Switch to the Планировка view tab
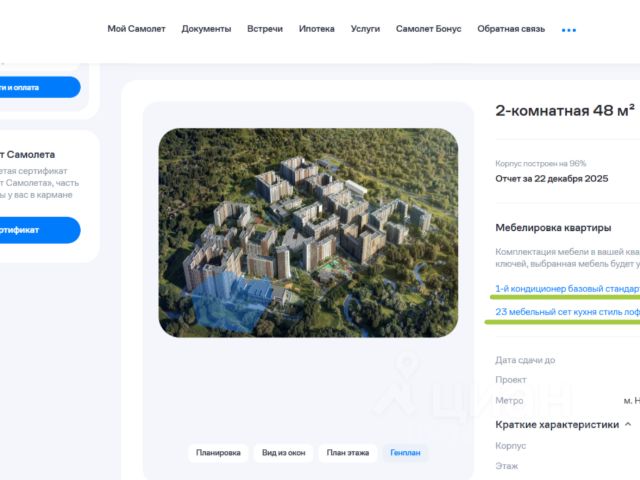The width and height of the screenshot is (640, 480). pos(218,453)
